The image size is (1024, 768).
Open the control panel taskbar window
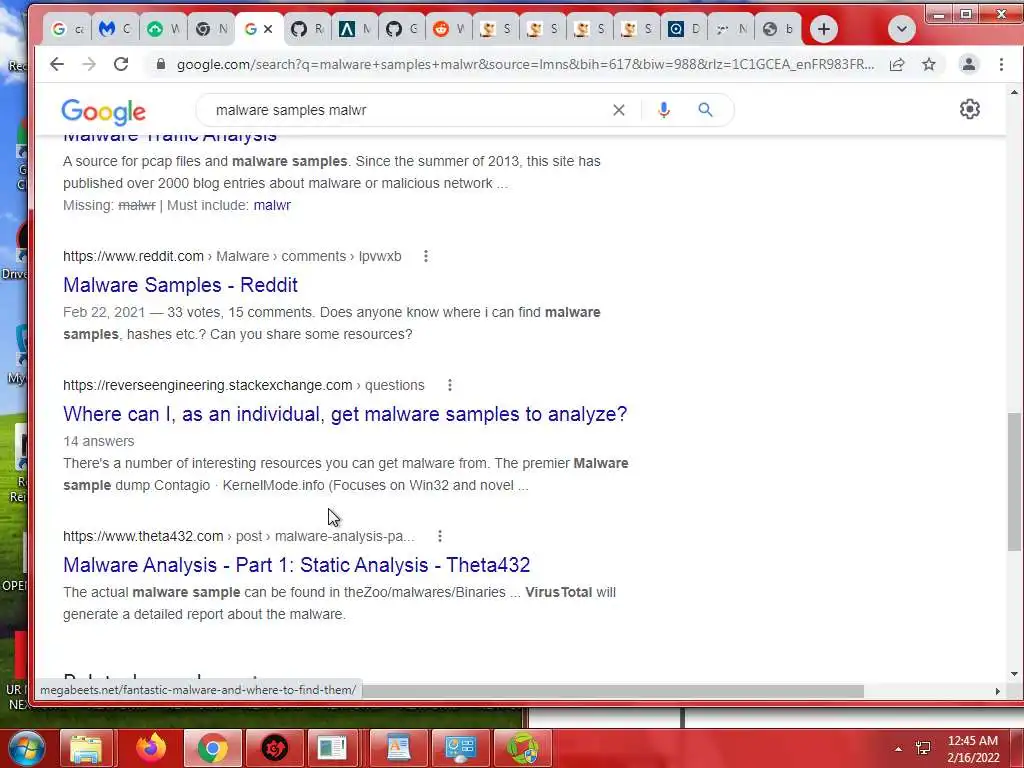(x=460, y=748)
